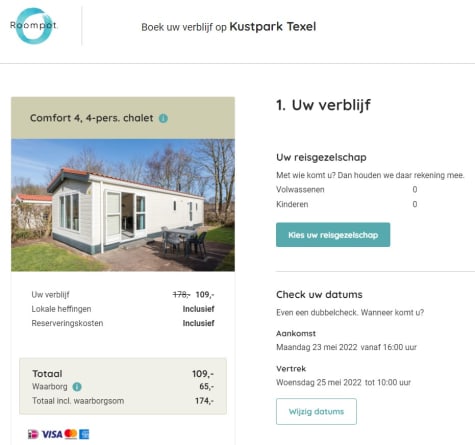Viewport: 475px width, 445px height.
Task: Click the Vertrek date Woensdag 25 mei 2022
Action: 319,382
